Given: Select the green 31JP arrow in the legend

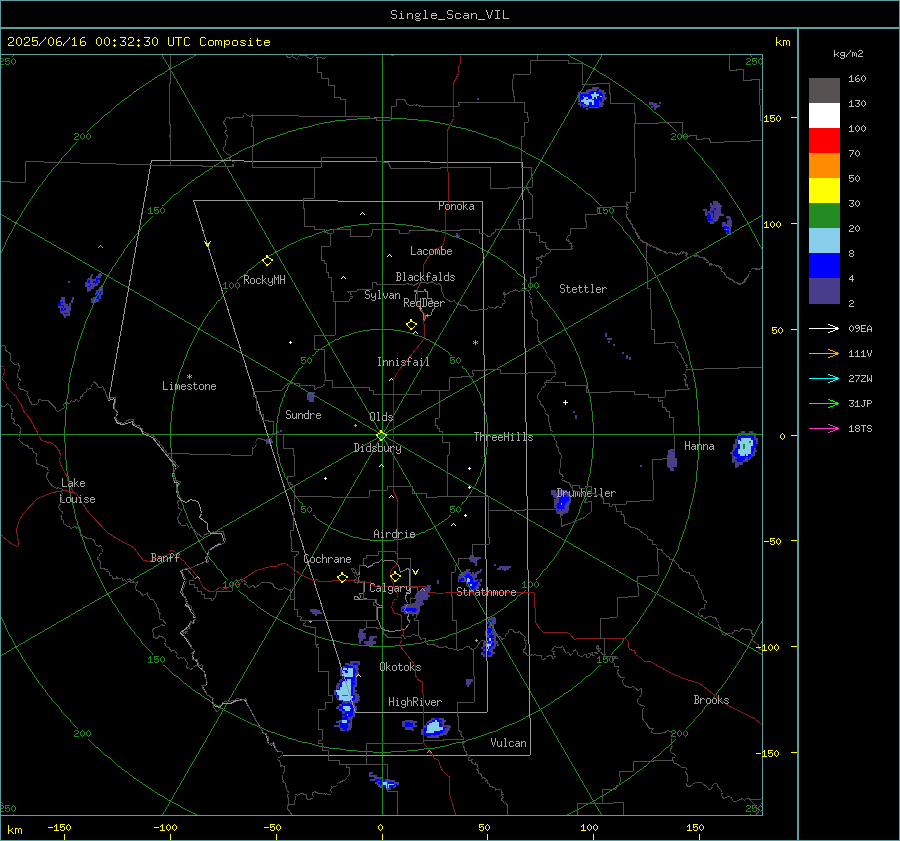Looking at the screenshot, I should click(824, 404).
